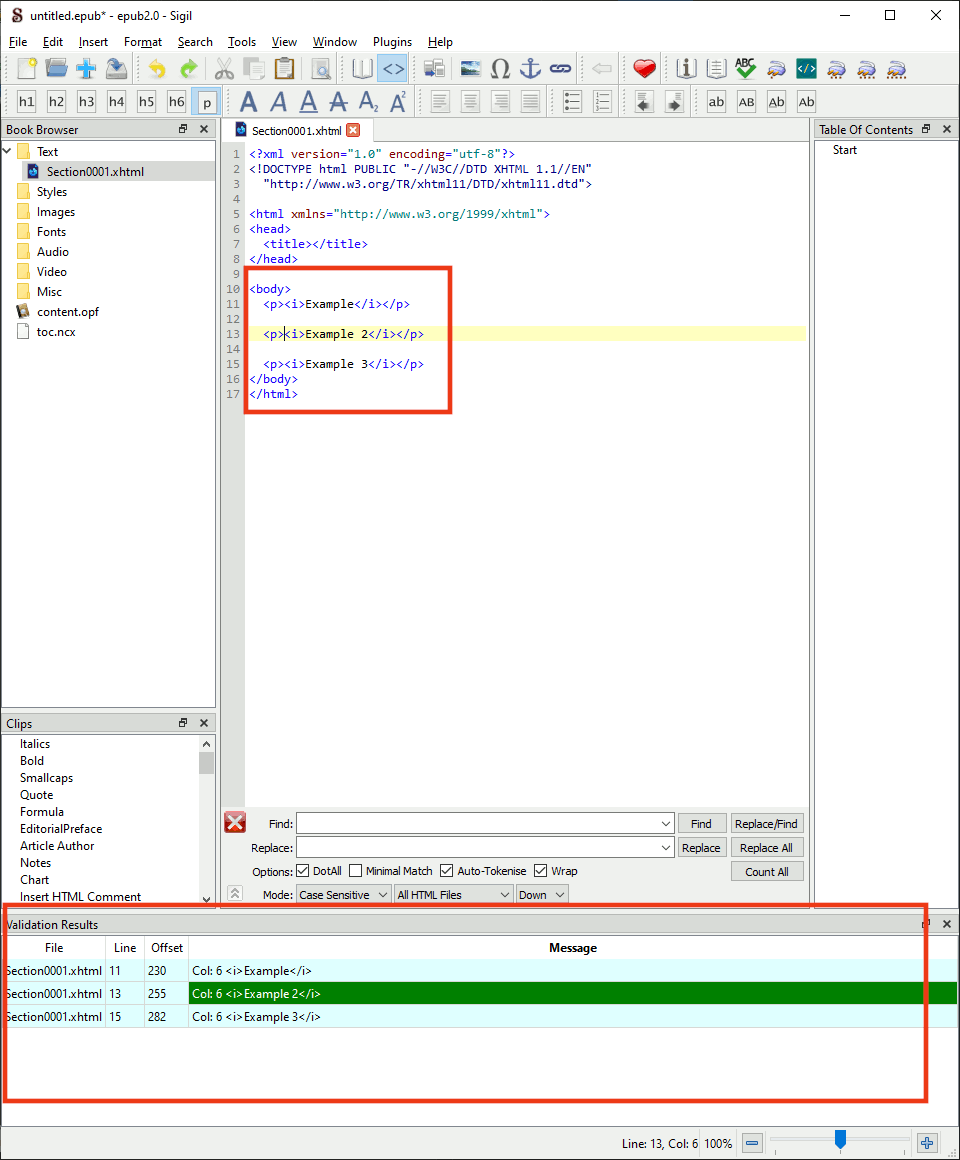The height and width of the screenshot is (1160, 960).
Task: Open Metadata Editor info icon
Action: coord(686,69)
